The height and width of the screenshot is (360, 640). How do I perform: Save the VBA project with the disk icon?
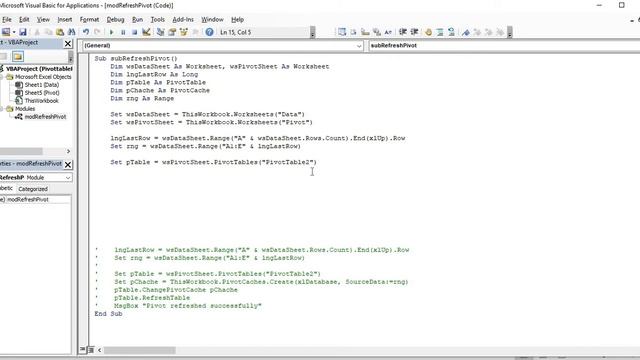23,32
